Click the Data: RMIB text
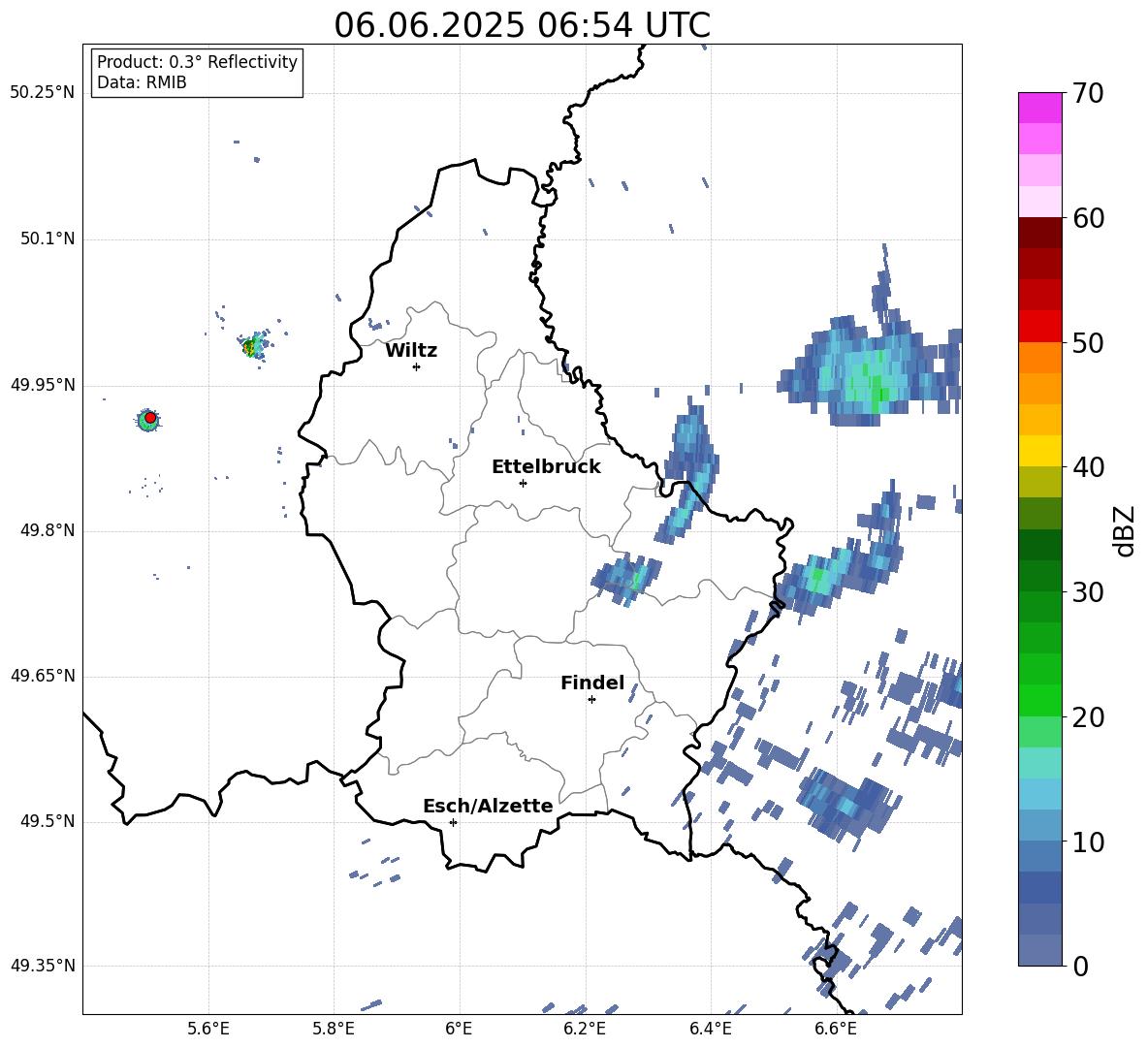This screenshot has height=1048, width=1148. click(142, 82)
